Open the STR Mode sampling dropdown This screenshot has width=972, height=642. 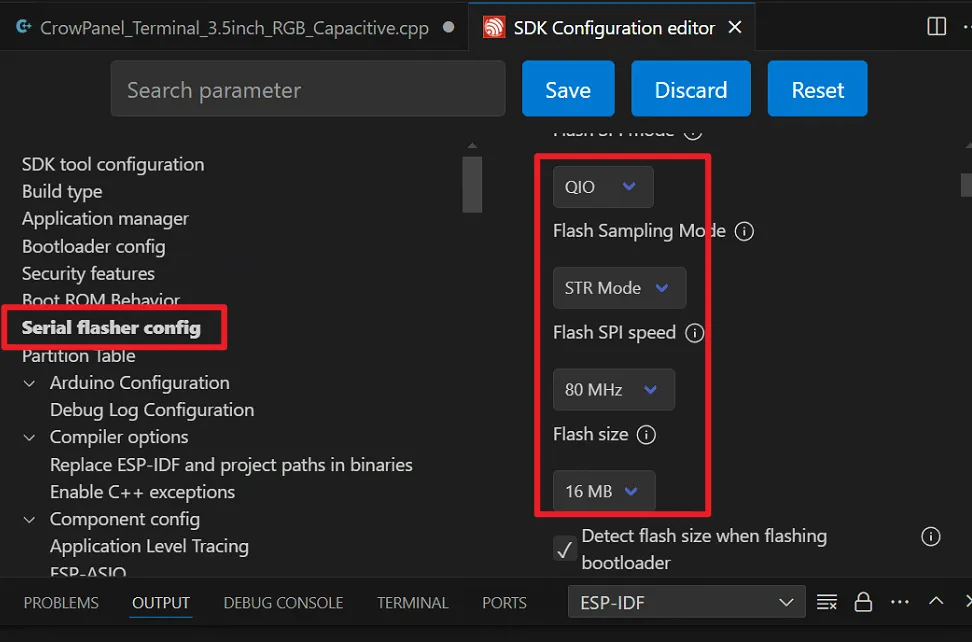coord(619,288)
